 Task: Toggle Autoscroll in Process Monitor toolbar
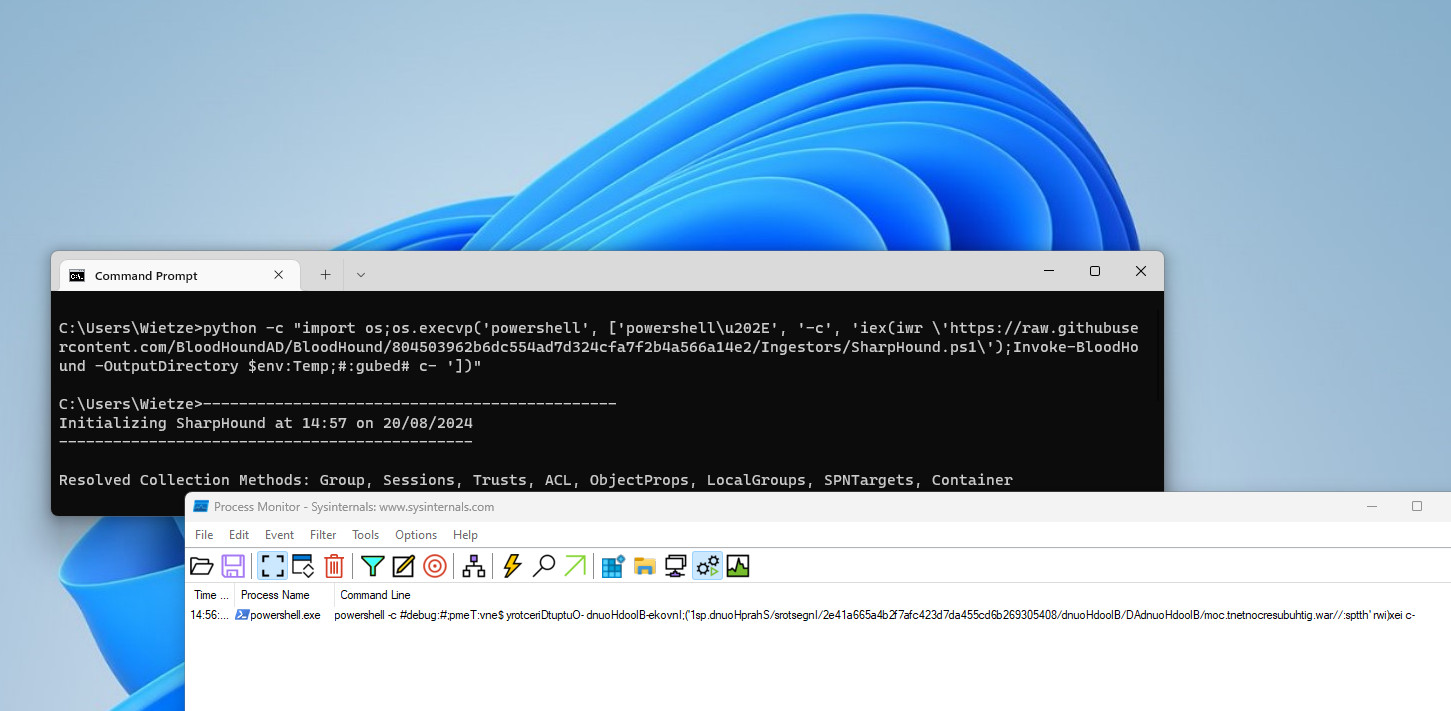[303, 566]
